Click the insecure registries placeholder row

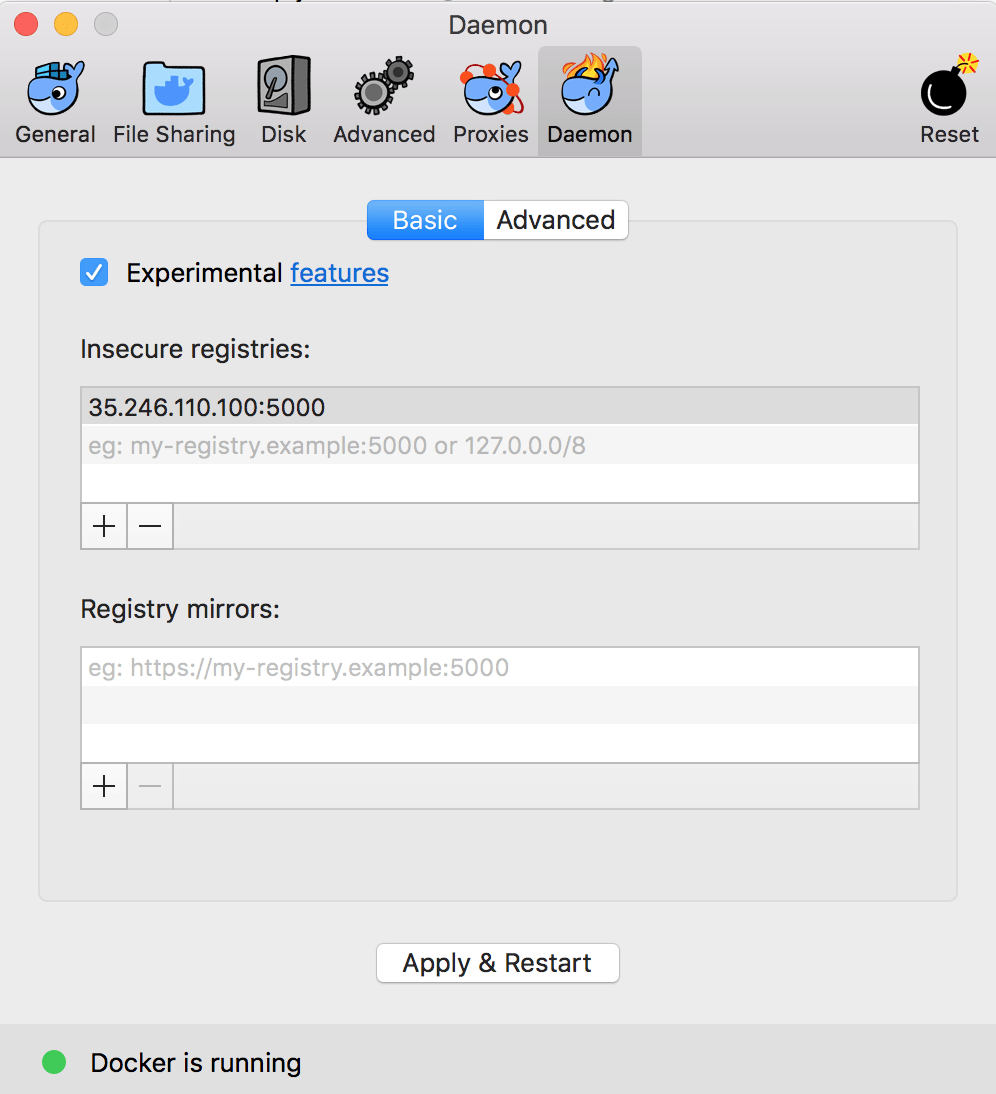click(x=500, y=445)
